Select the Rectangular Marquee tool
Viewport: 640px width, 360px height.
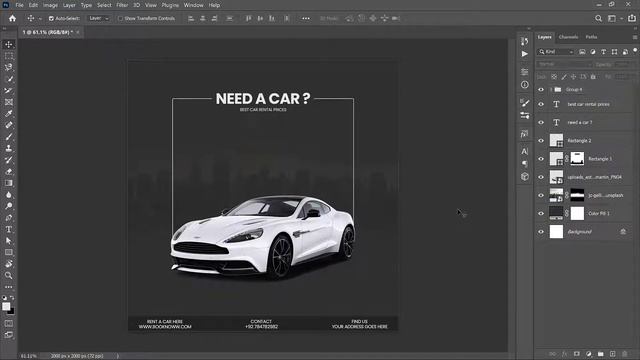(x=9, y=56)
